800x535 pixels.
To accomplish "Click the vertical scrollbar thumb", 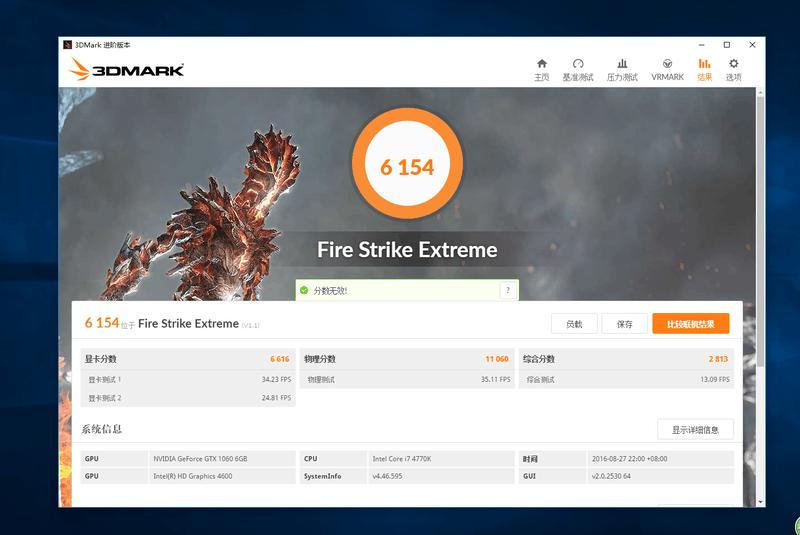I will click(x=760, y=230).
